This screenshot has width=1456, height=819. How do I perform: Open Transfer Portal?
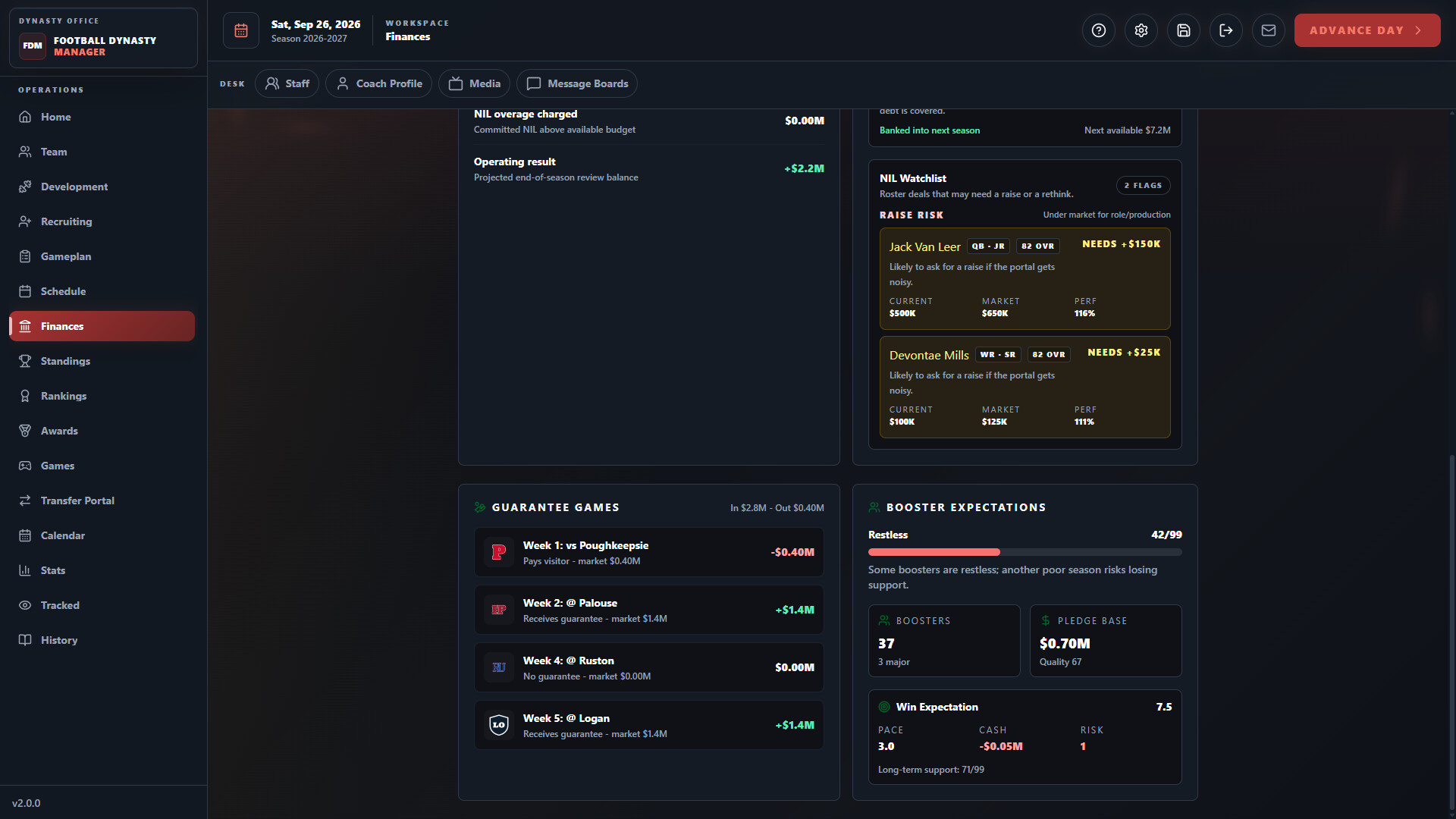pos(102,500)
